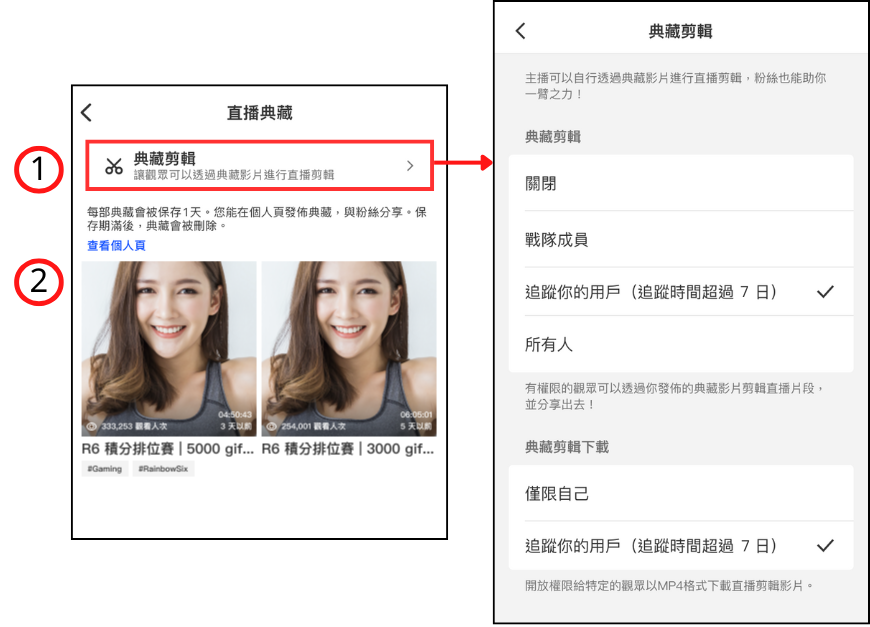Select 戰隊成員 clip permission option
This screenshot has height=627, width=870.
(680, 239)
